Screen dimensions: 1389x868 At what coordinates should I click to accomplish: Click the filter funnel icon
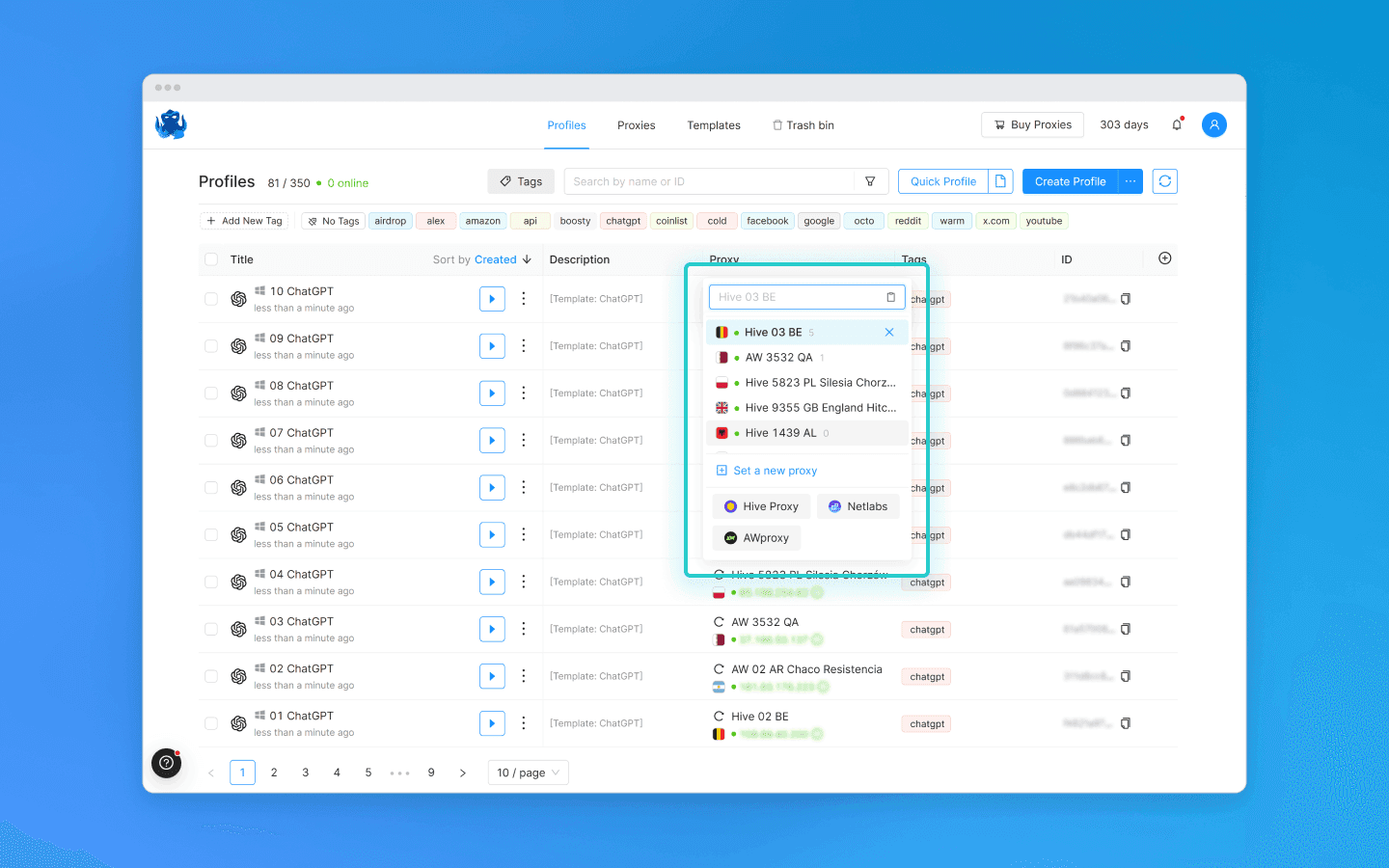pyautogui.click(x=870, y=181)
